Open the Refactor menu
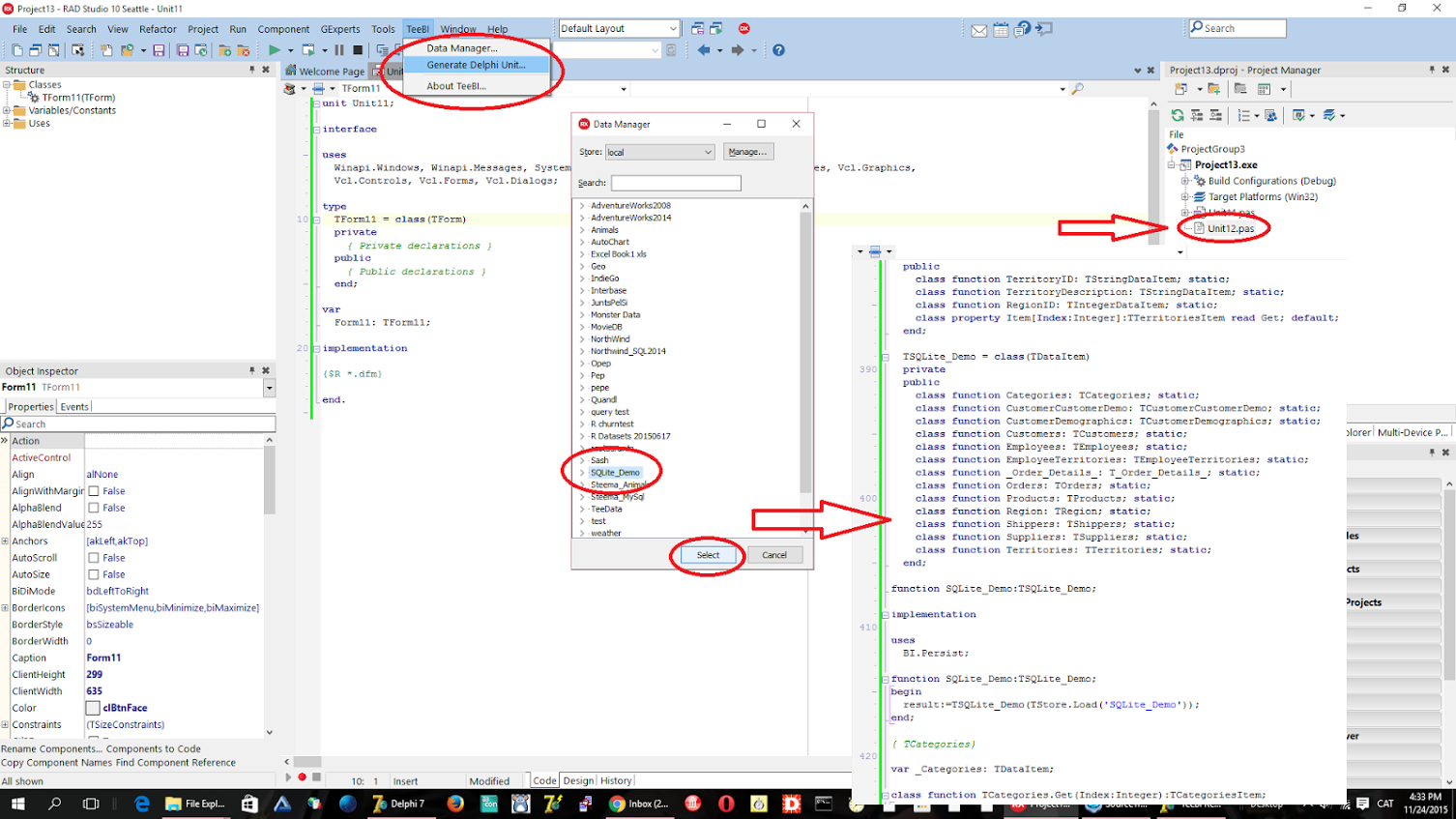 coord(158,29)
